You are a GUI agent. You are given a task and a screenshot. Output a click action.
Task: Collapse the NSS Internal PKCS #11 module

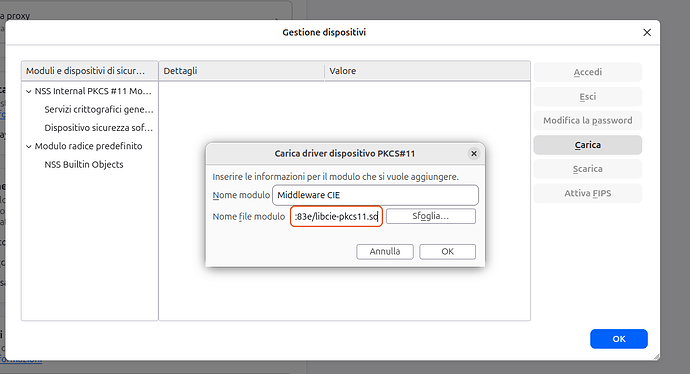[x=29, y=92]
